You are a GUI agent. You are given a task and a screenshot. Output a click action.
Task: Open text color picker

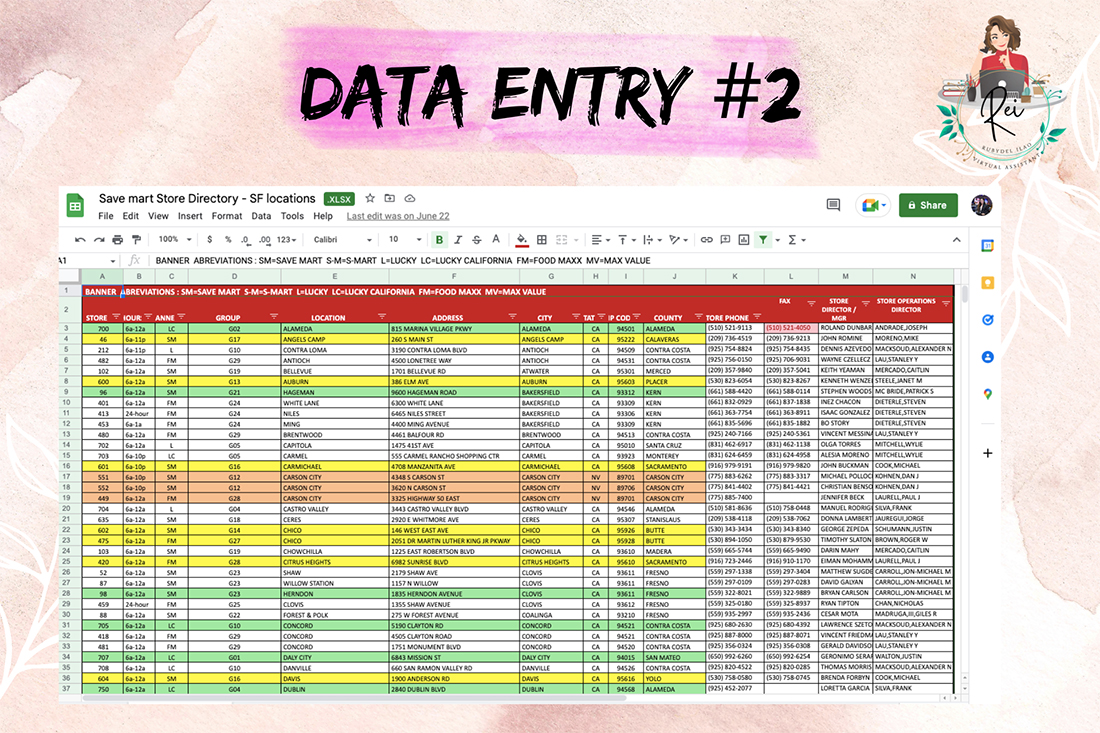496,240
